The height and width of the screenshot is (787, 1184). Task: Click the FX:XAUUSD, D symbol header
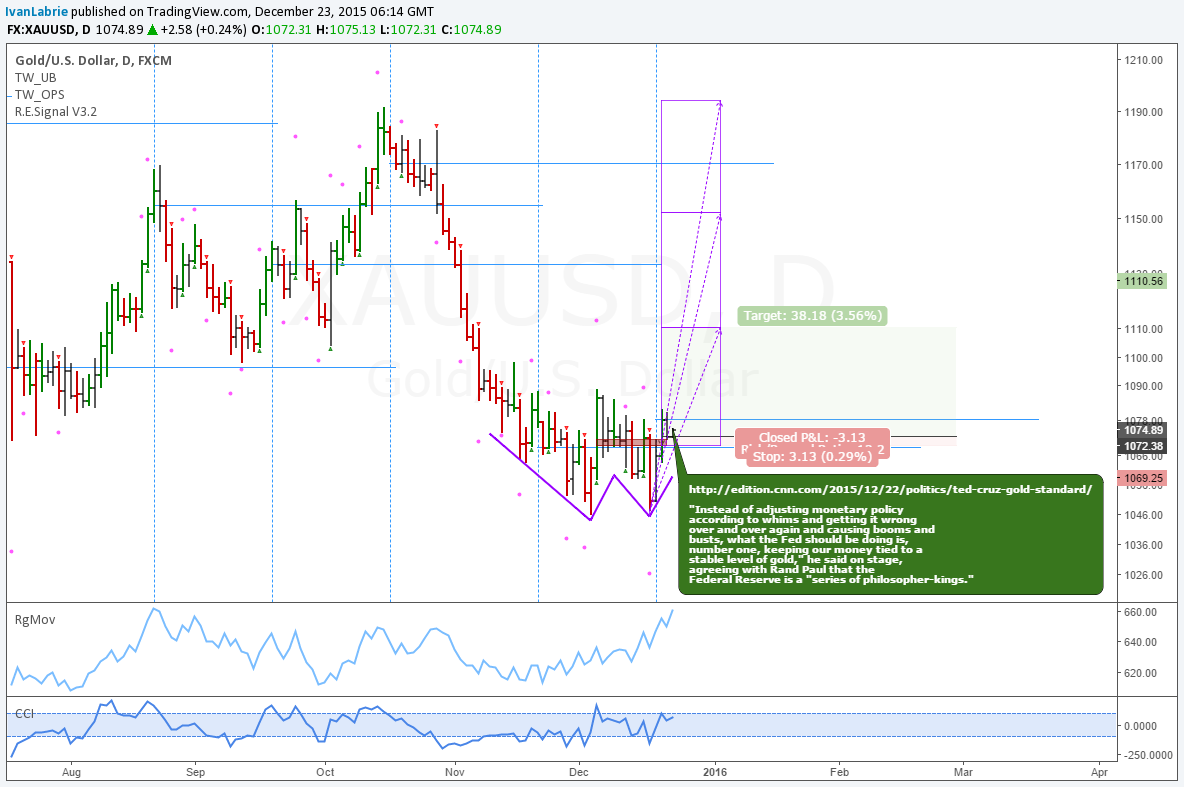point(49,29)
